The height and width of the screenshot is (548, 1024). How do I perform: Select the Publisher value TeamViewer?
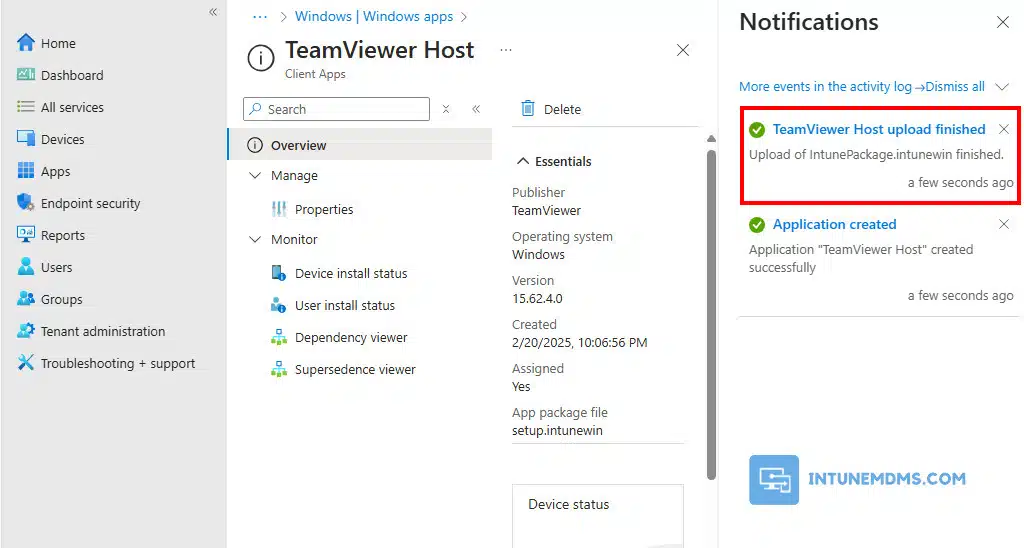(546, 210)
